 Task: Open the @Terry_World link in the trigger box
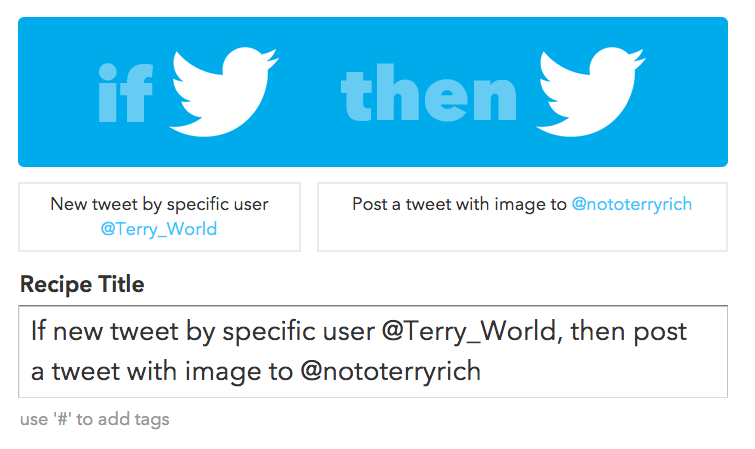click(159, 229)
